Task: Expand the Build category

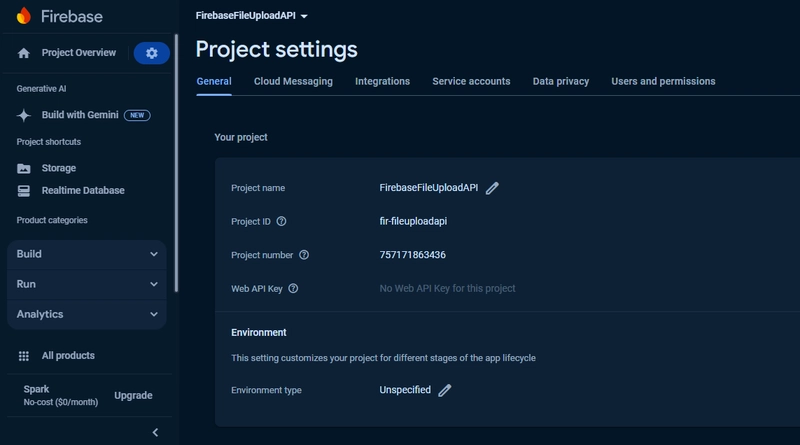Action: pos(87,254)
